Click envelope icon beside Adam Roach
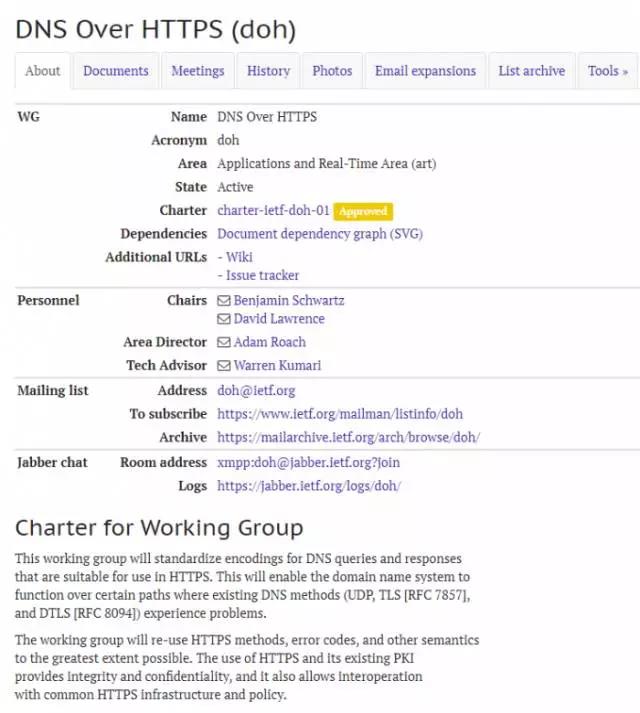The image size is (640, 713). click(x=224, y=343)
